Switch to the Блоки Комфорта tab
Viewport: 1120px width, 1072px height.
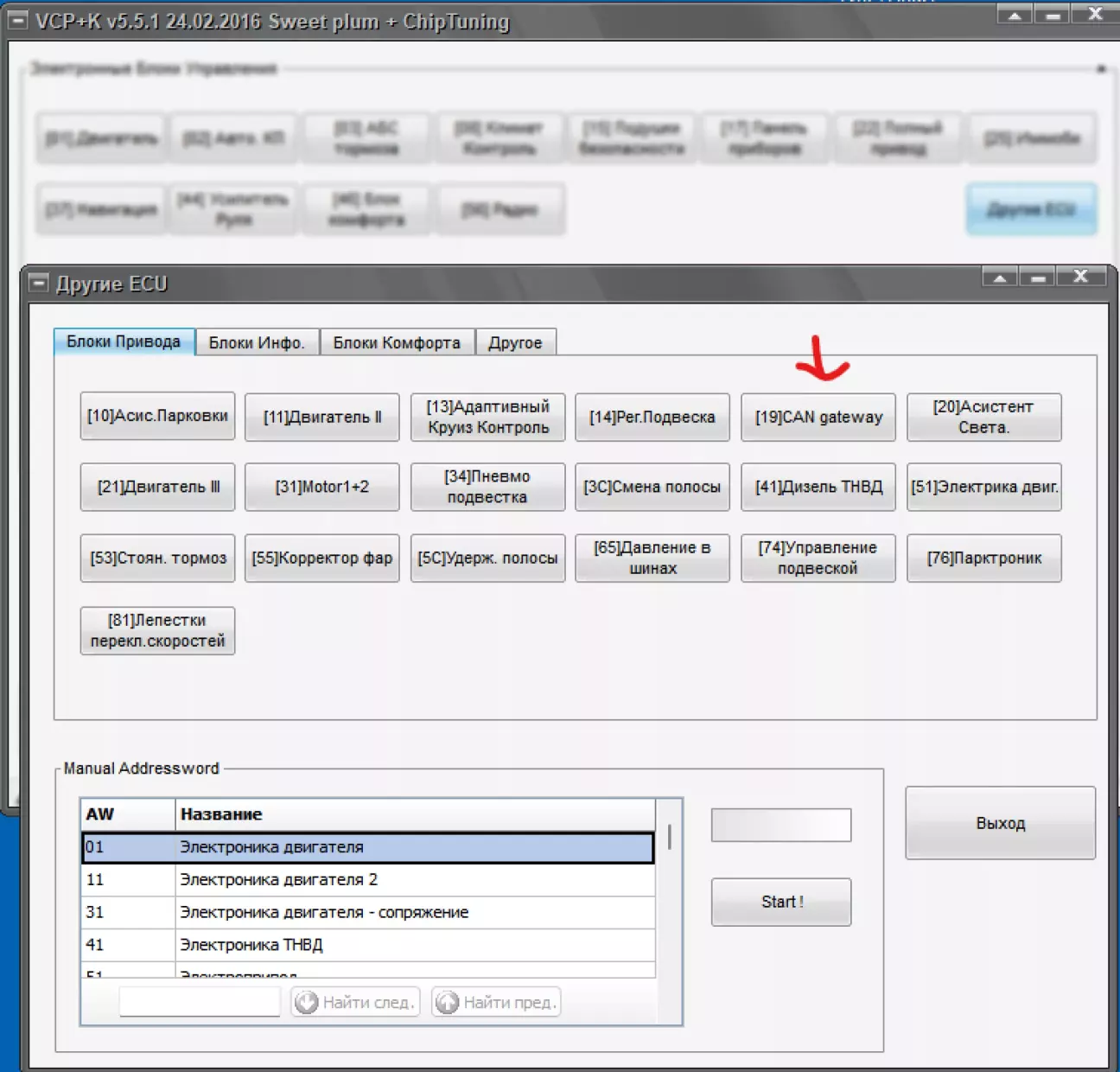pyautogui.click(x=397, y=343)
